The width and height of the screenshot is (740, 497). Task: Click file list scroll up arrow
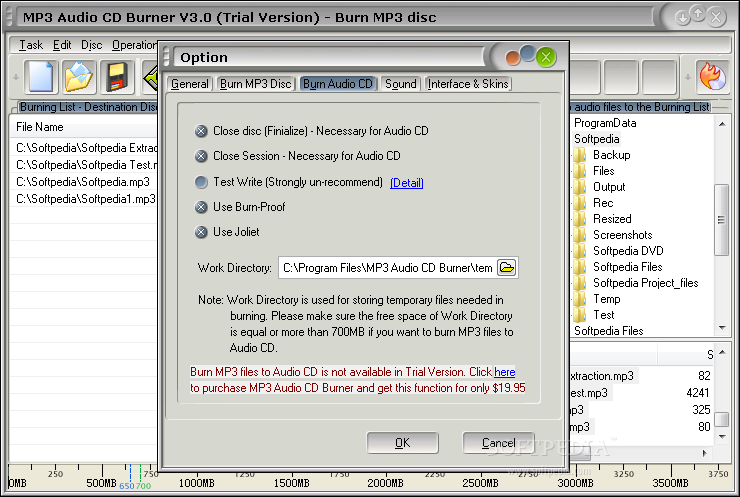tap(722, 352)
